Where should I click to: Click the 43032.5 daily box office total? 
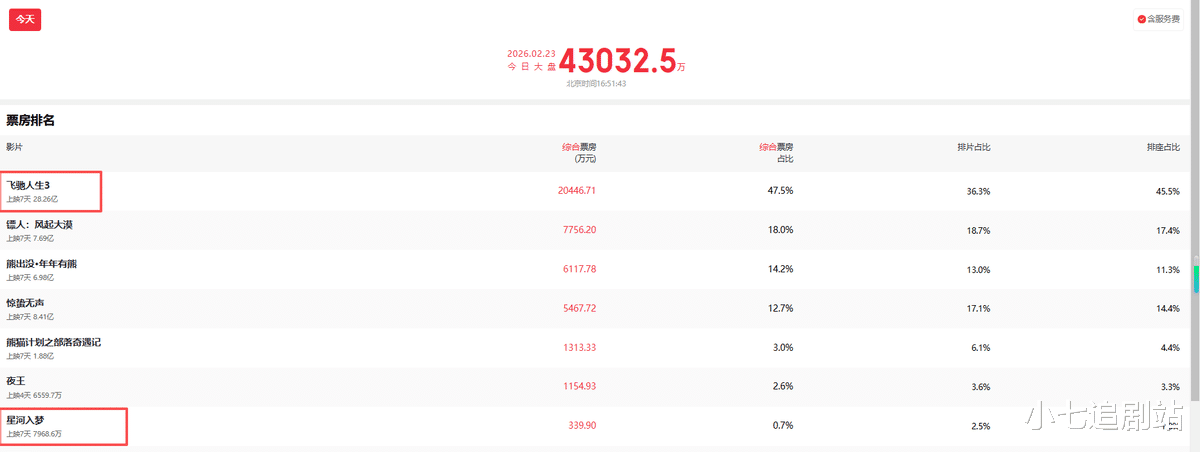tap(616, 61)
